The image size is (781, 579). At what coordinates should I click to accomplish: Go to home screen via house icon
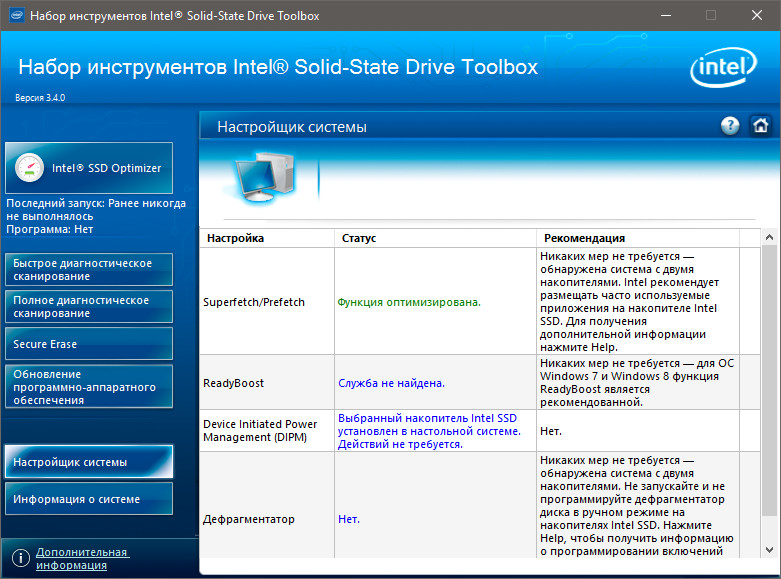761,126
